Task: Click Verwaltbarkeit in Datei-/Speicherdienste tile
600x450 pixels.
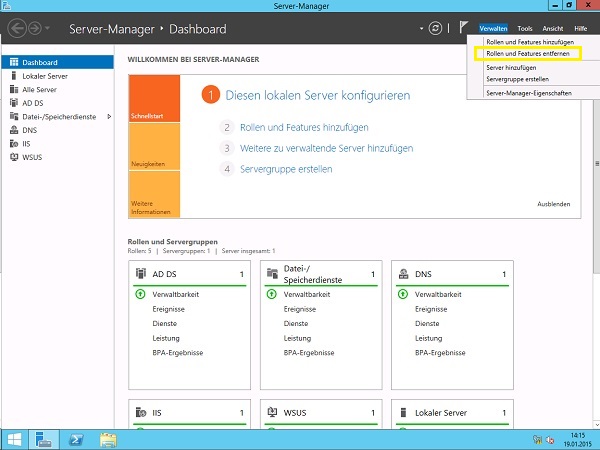Action: tap(307, 294)
